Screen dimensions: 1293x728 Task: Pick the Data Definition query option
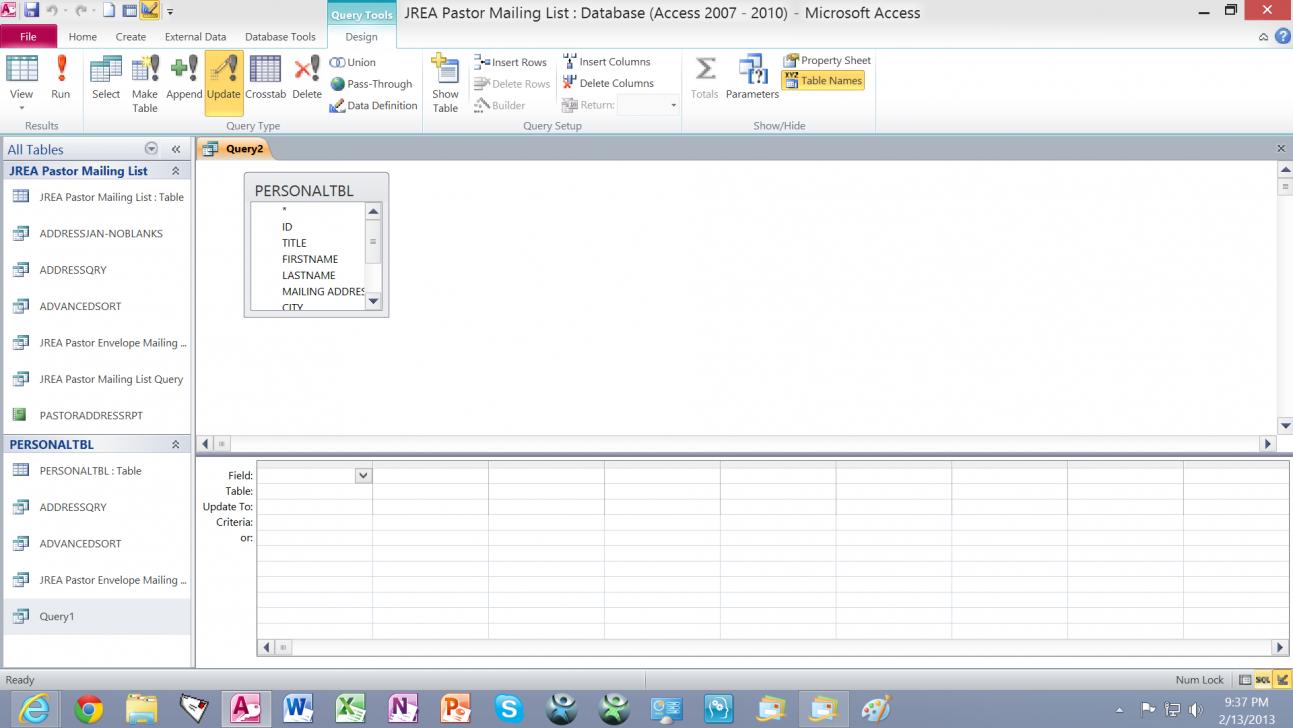click(x=373, y=105)
